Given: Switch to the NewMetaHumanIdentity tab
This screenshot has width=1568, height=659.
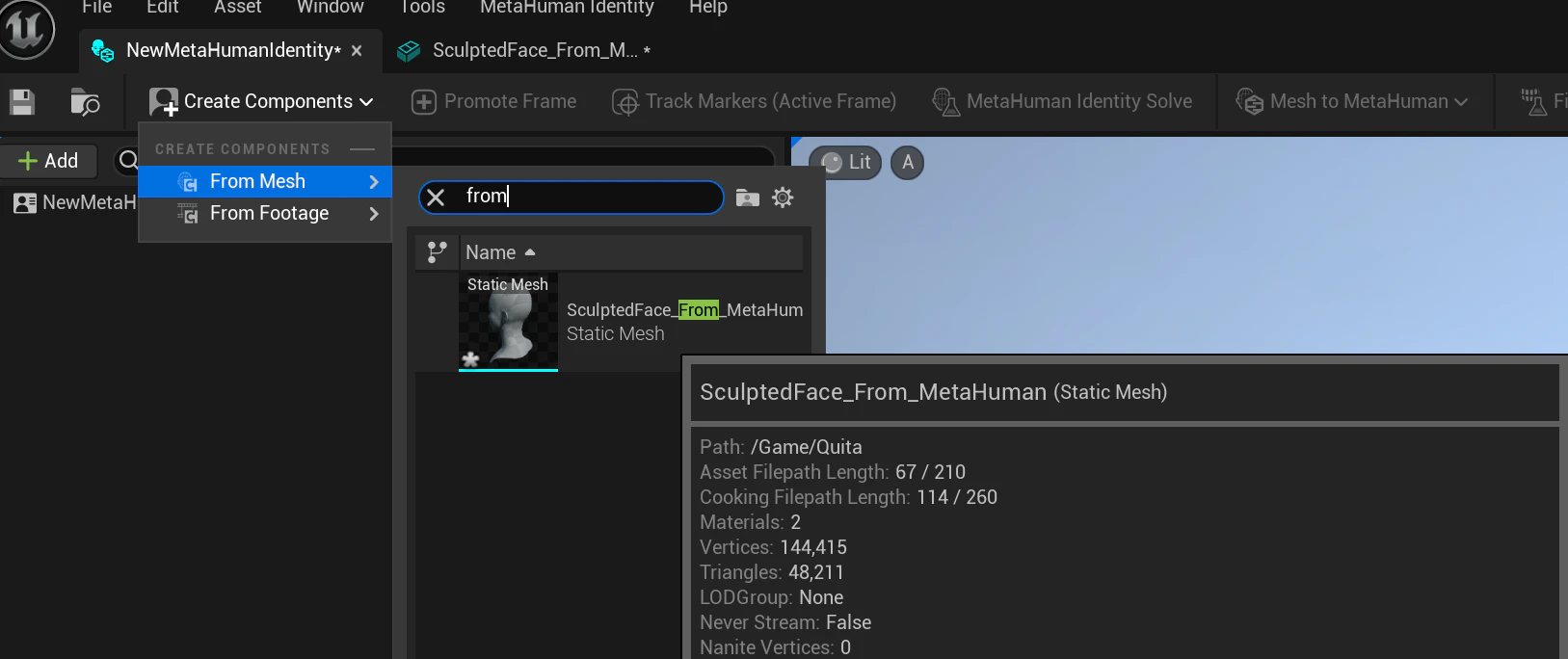Looking at the screenshot, I should click(232, 50).
